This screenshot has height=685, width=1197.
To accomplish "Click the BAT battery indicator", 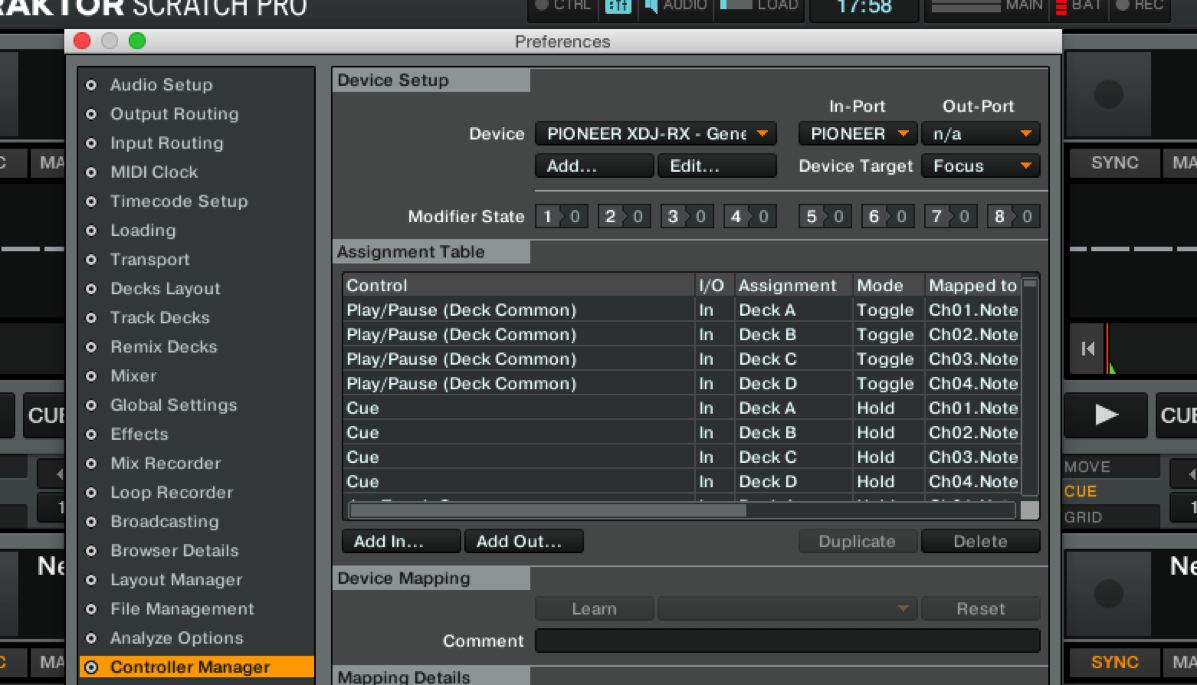I will (x=1076, y=6).
